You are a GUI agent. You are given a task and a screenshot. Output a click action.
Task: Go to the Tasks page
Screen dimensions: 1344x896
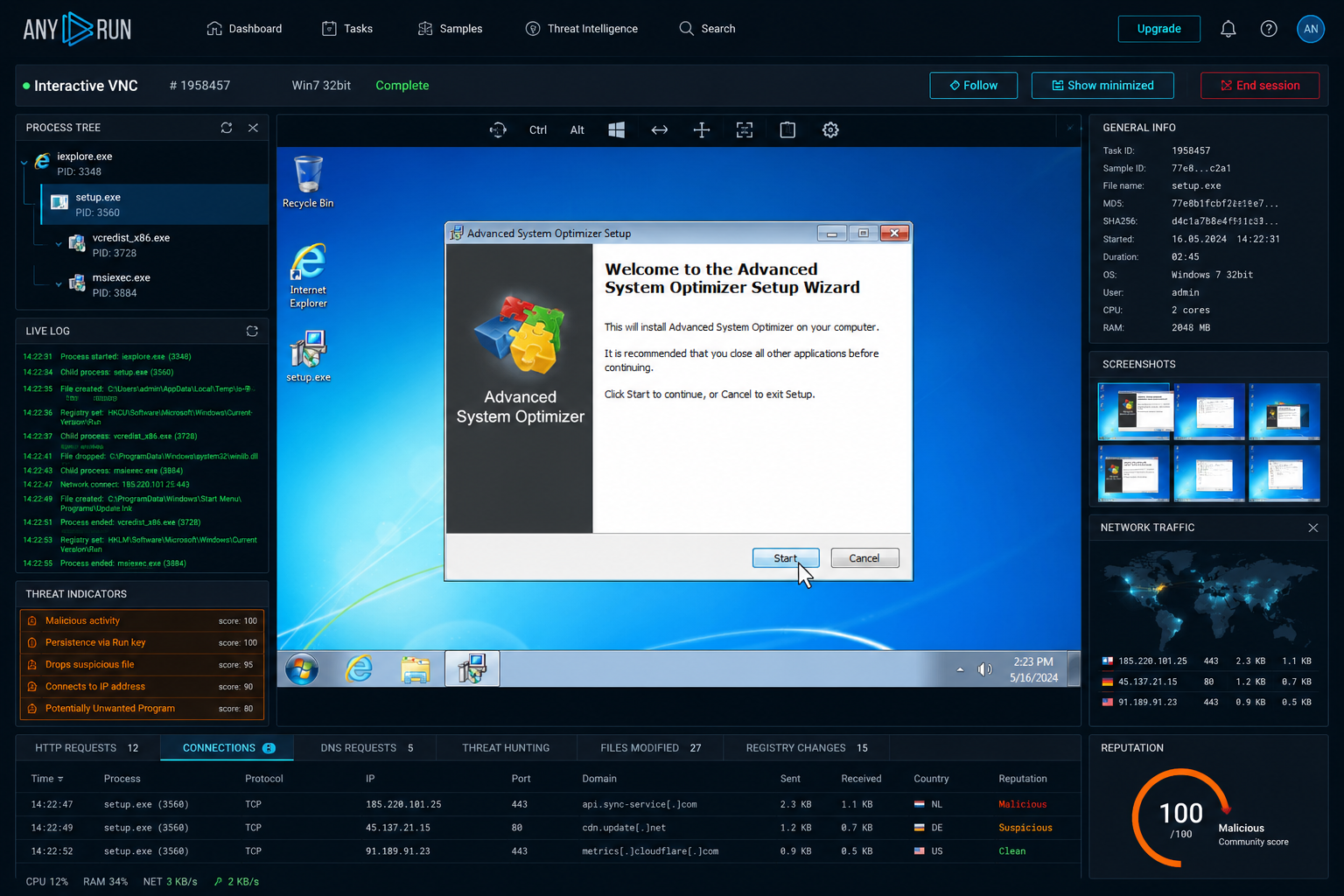click(x=347, y=29)
